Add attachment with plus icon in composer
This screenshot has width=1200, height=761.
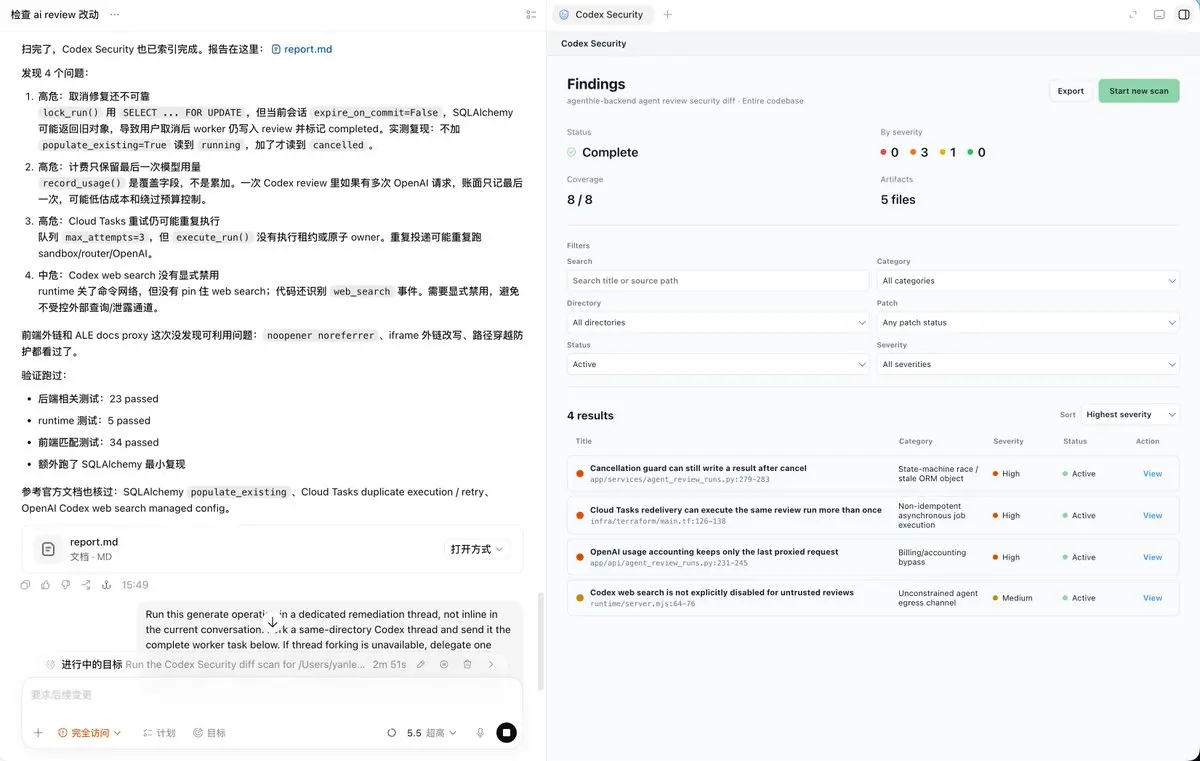(x=38, y=733)
